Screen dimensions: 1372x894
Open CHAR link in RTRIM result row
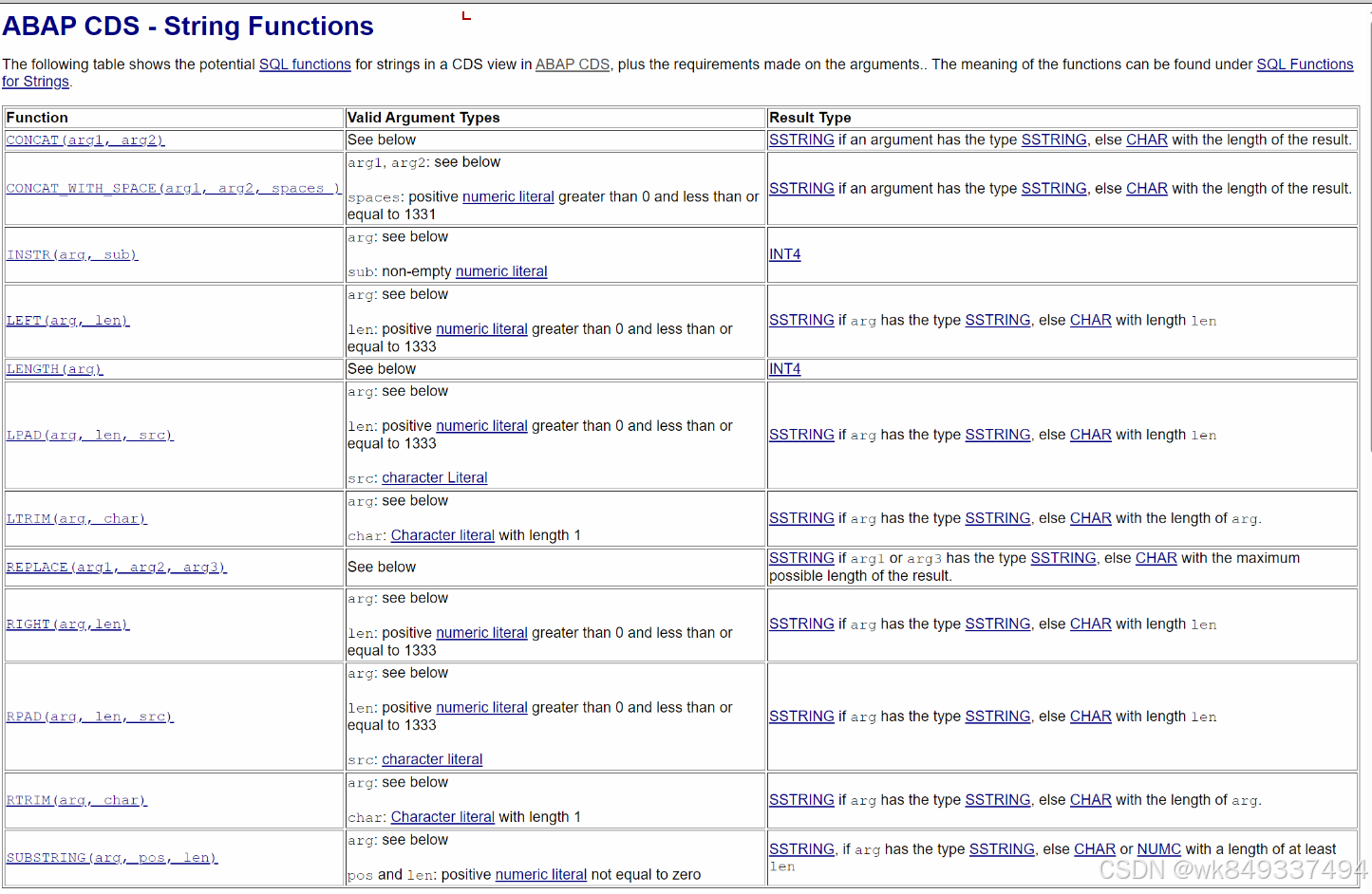tap(1091, 800)
